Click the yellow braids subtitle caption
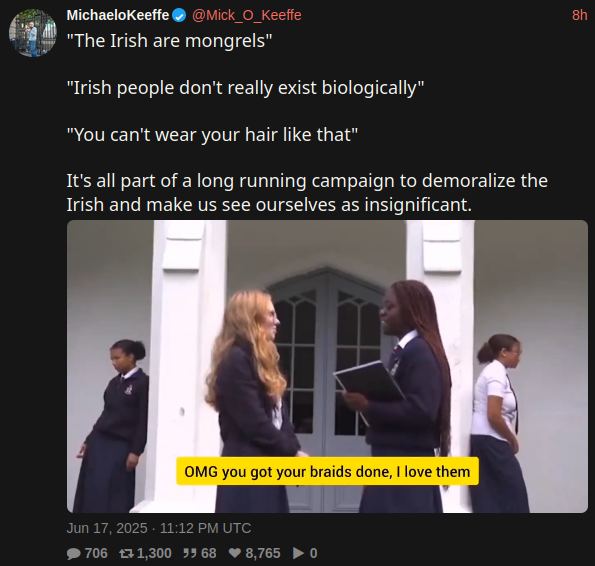This screenshot has height=566, width=595. pos(327,472)
